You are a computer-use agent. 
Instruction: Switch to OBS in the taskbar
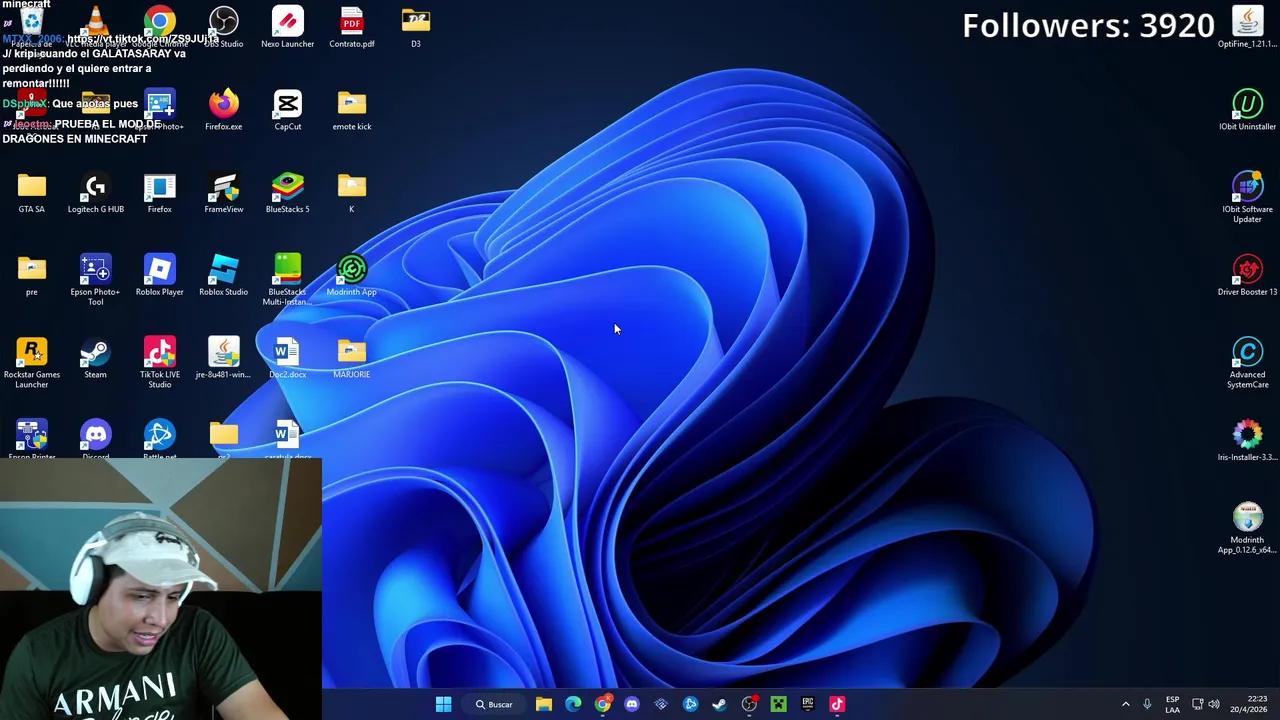tap(749, 704)
